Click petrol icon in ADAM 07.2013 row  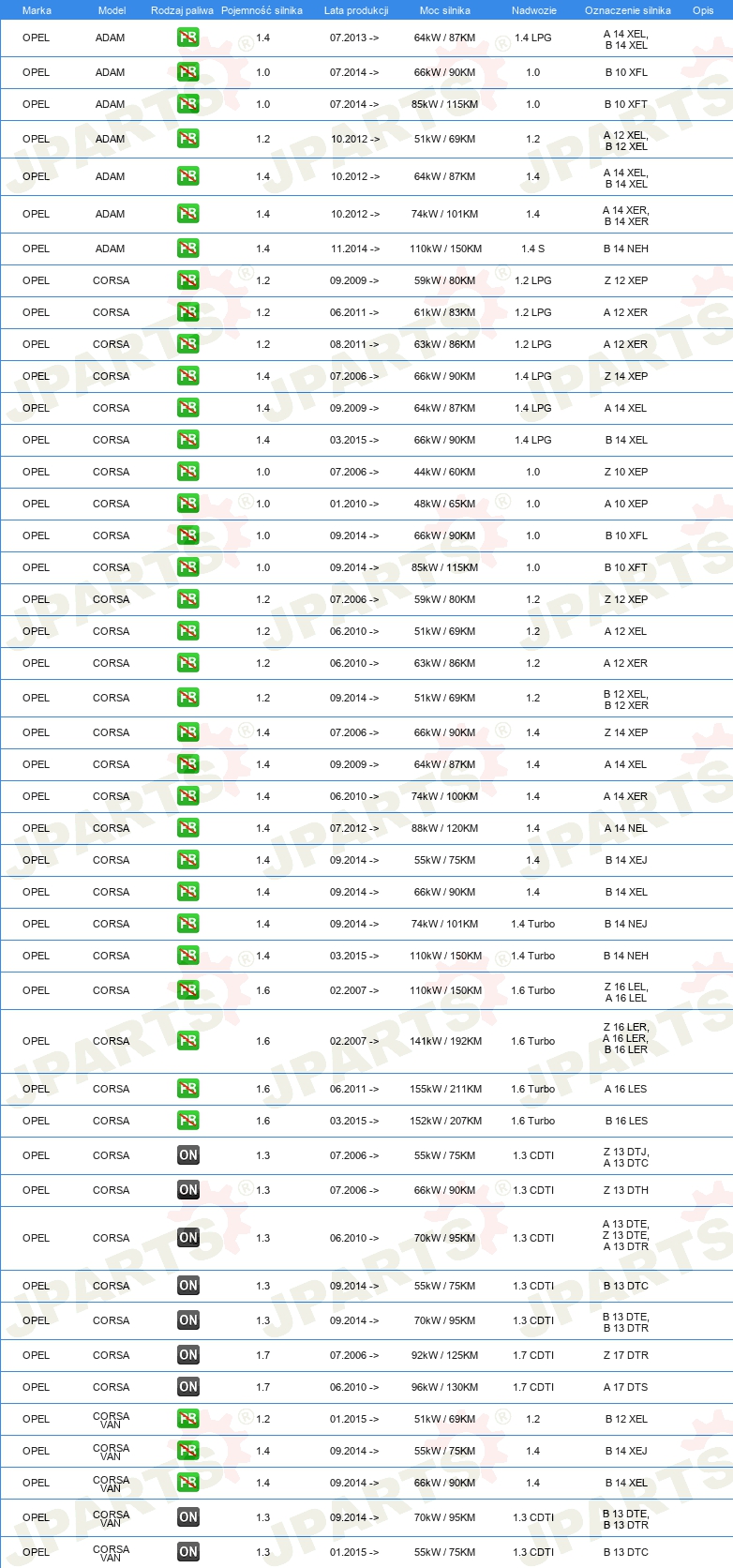pyautogui.click(x=188, y=38)
